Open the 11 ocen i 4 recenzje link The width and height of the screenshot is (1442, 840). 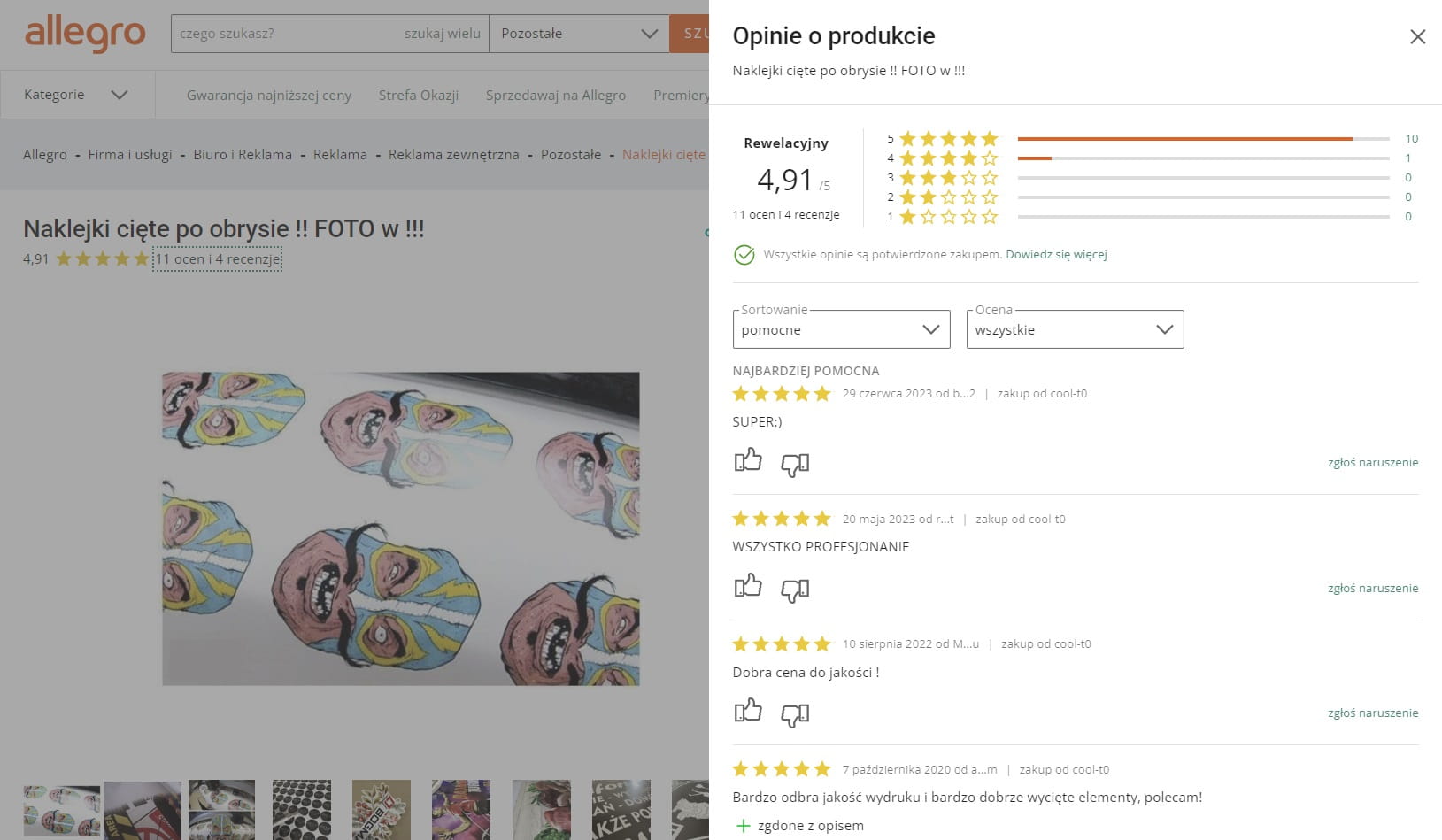(x=218, y=259)
